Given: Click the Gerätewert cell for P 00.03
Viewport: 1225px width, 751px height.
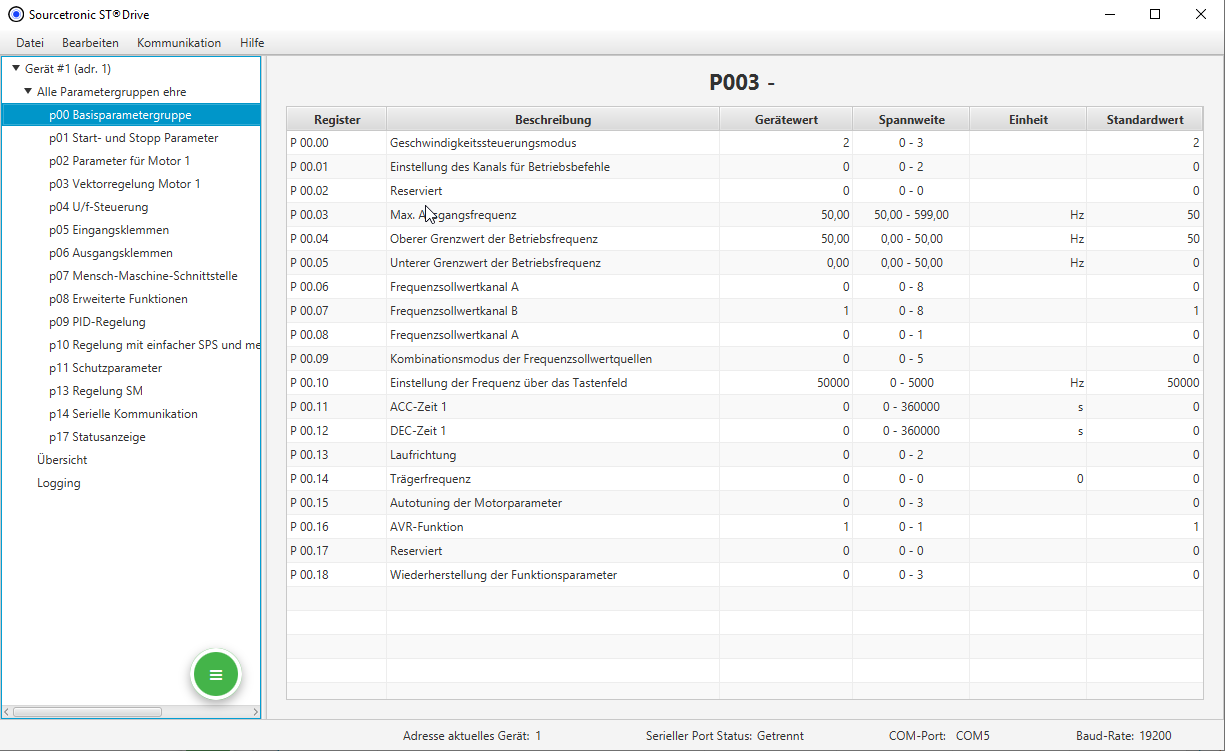Looking at the screenshot, I should [785, 215].
